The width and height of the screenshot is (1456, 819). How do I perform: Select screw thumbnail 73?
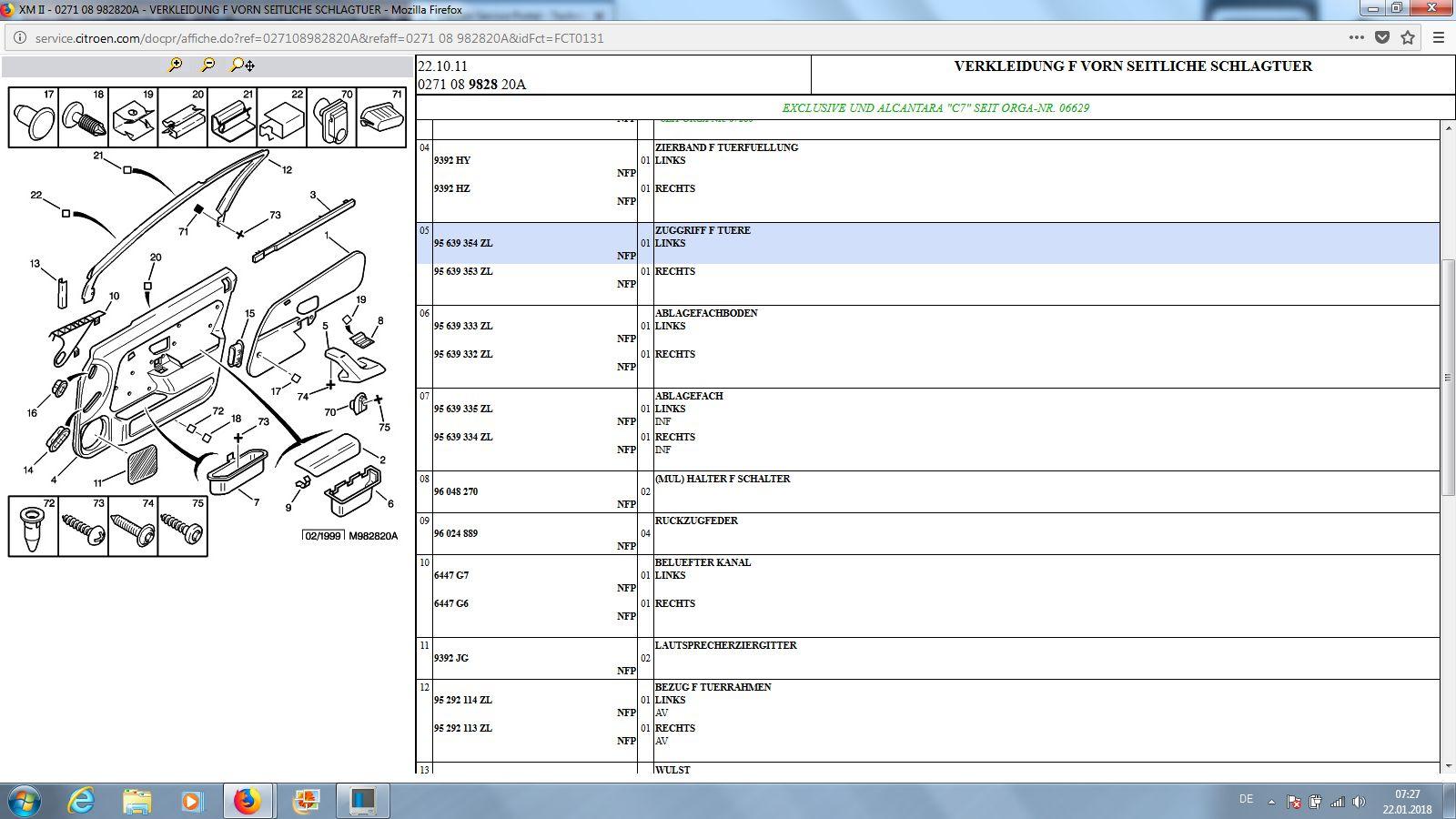(84, 526)
